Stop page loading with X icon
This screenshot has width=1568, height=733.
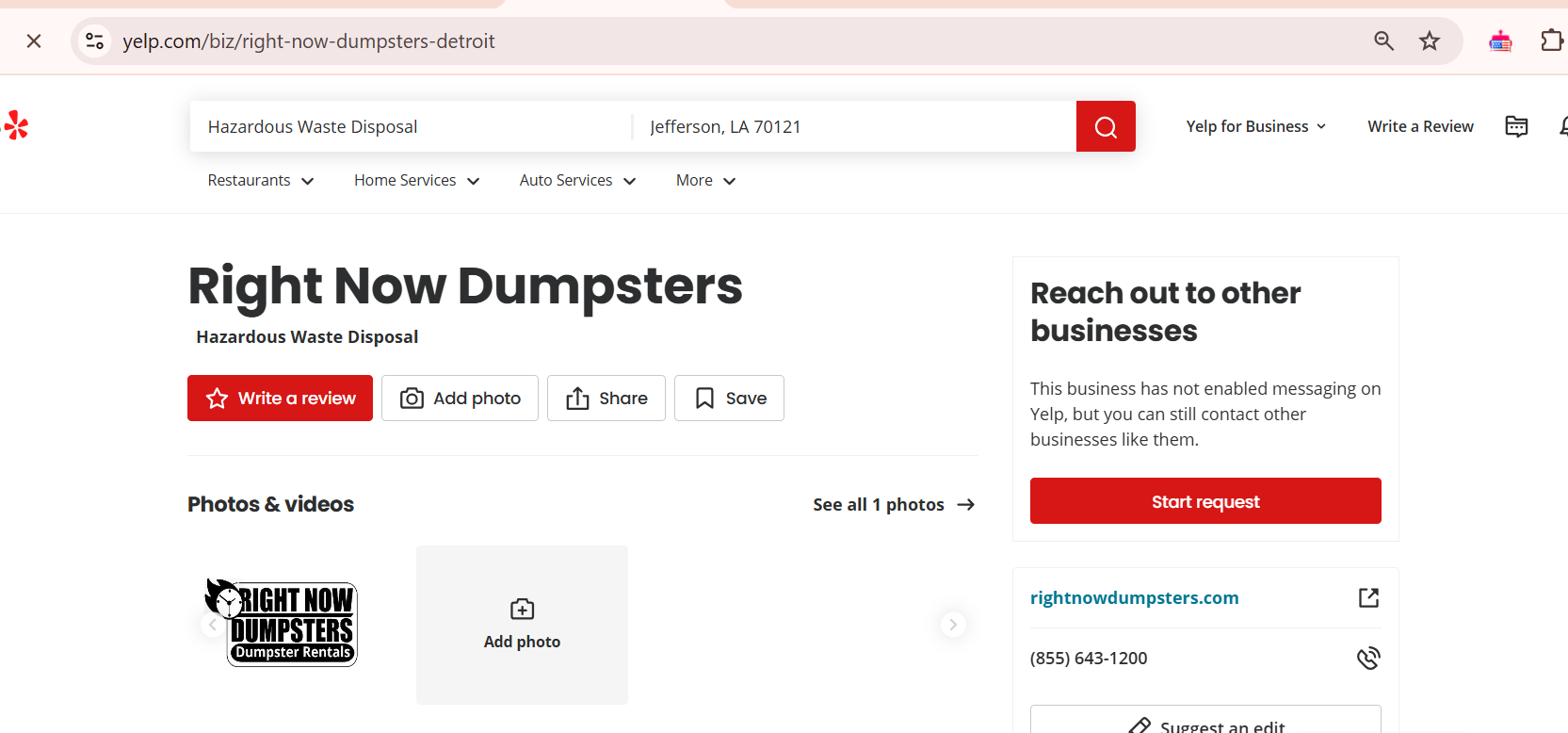pos(34,41)
